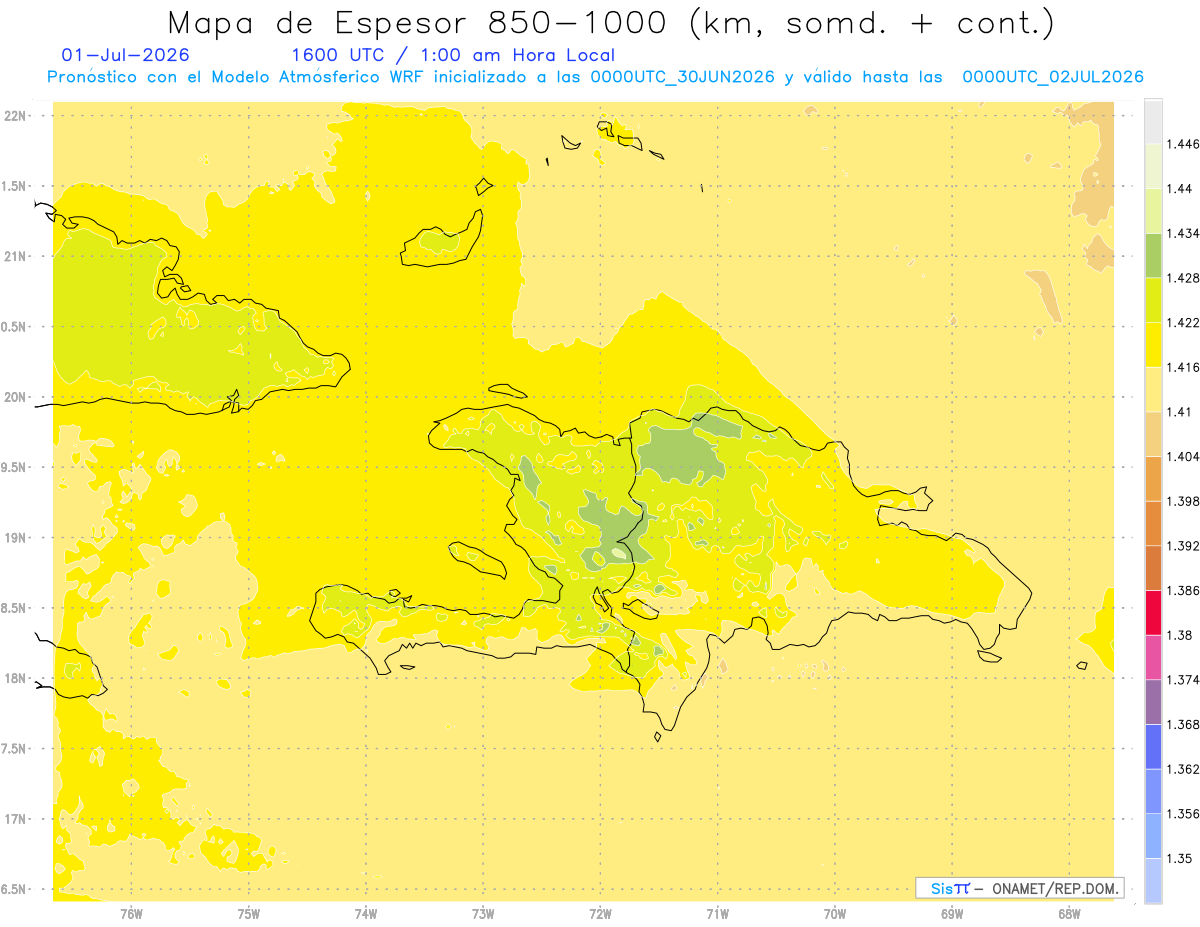Image resolution: width=1200 pixels, height=927 pixels.
Task: Click the latitude label '17N'
Action: tap(15, 819)
